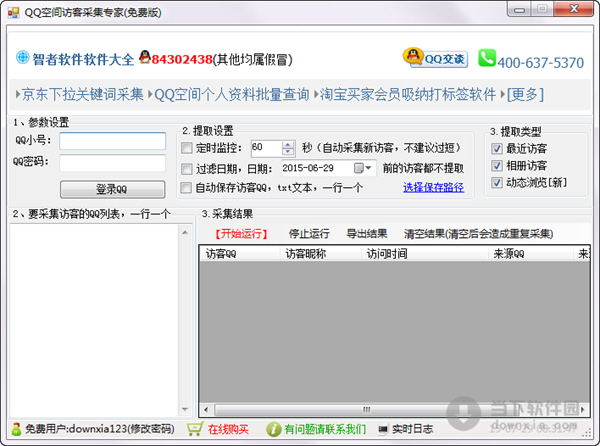Uncheck 最近访客 checkbox
600x446 pixels.
[x=497, y=149]
